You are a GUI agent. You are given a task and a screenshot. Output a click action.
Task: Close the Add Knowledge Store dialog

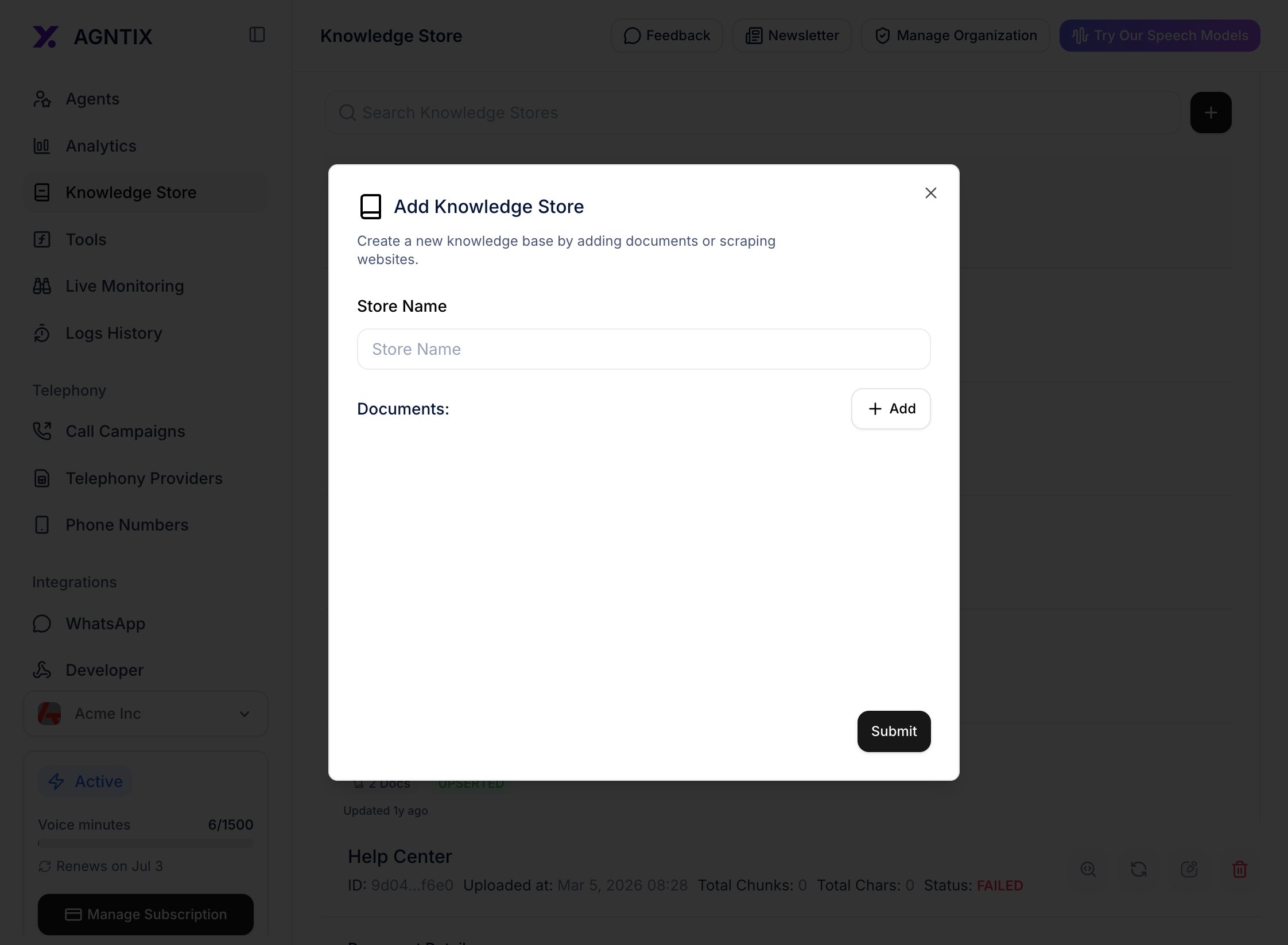930,193
